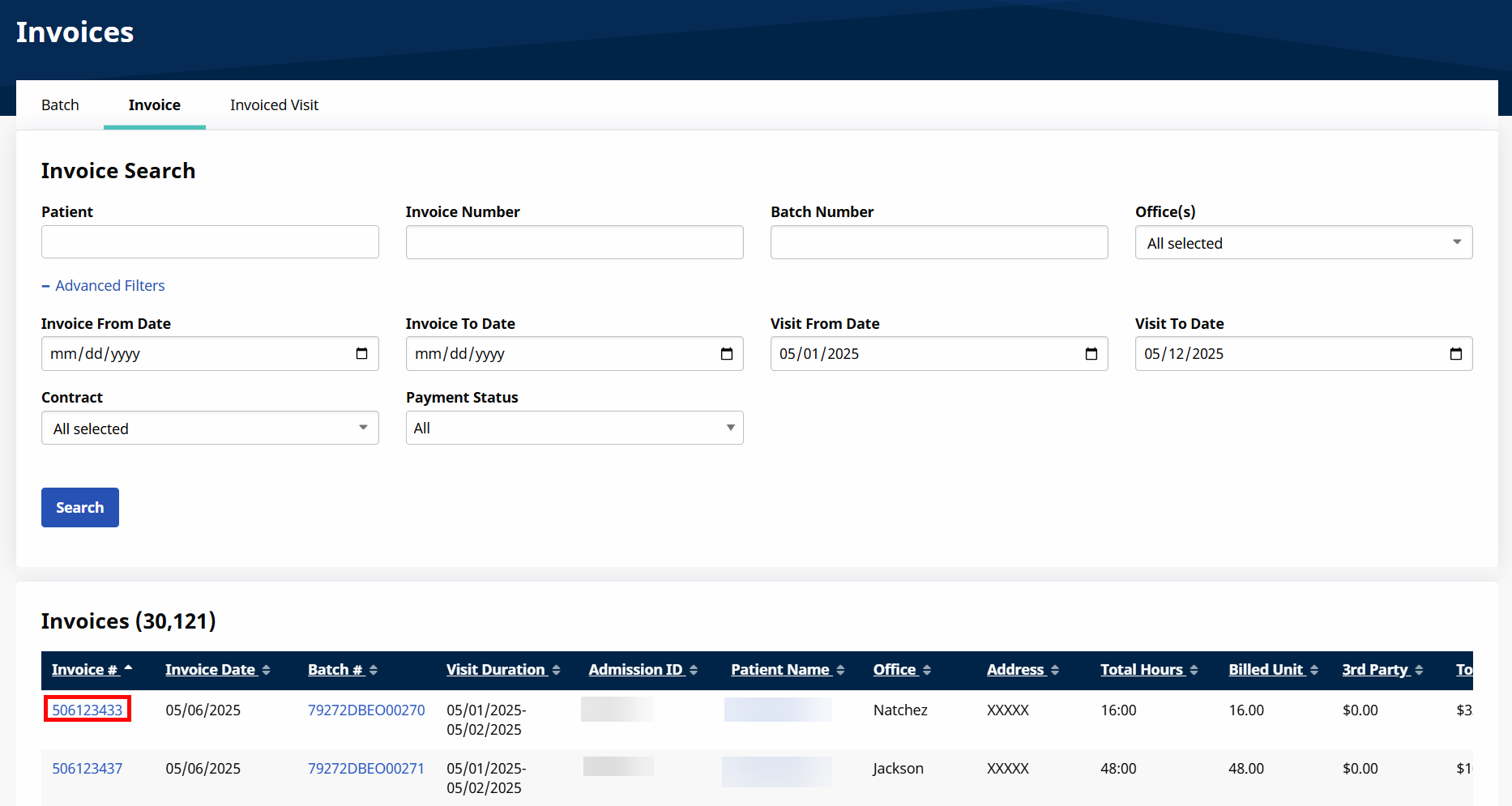Switch to the Invoiced Visit tab
The width and height of the screenshot is (1512, 806).
[x=274, y=105]
